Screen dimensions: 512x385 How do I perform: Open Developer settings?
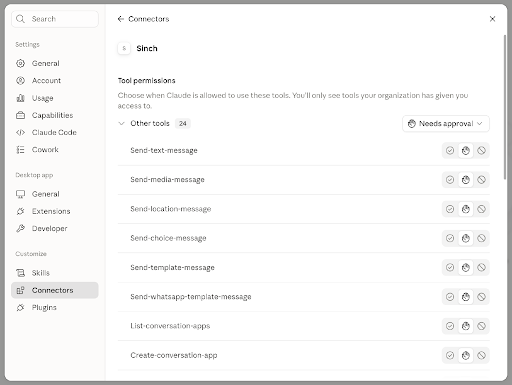(55, 229)
